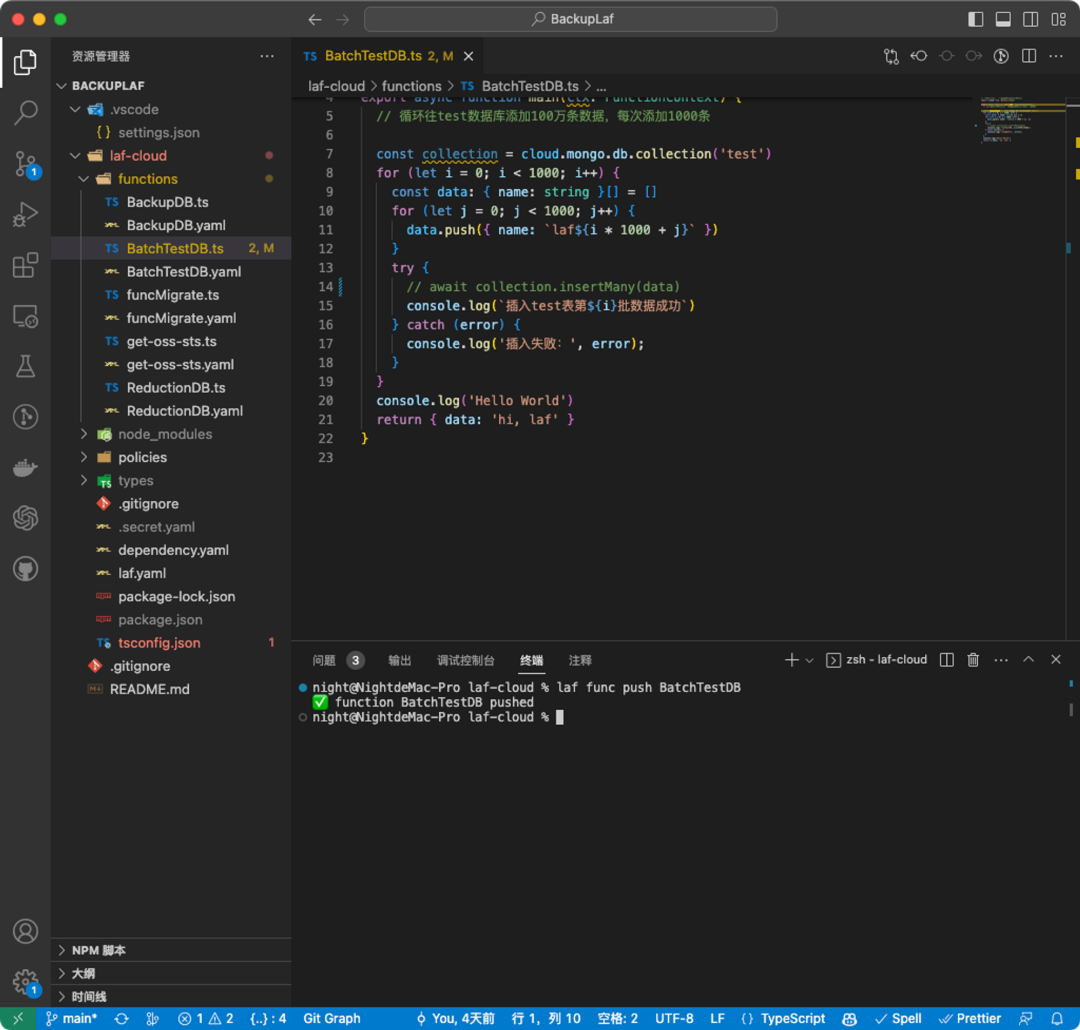Open Explorer more actions ellipsis

[x=267, y=56]
